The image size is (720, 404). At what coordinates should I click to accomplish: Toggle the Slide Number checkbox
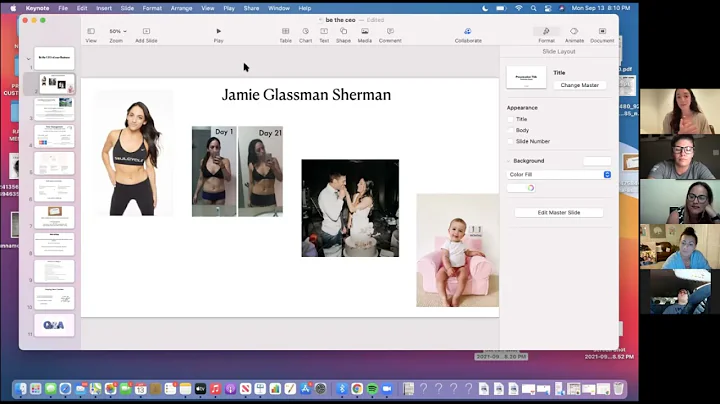coord(510,141)
